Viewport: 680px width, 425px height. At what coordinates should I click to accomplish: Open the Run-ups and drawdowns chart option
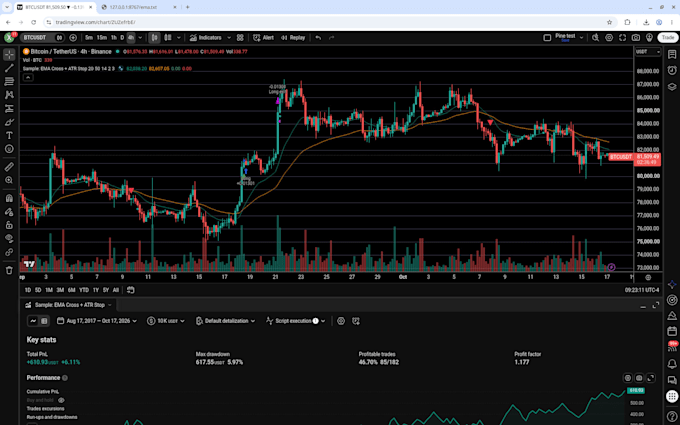52,417
